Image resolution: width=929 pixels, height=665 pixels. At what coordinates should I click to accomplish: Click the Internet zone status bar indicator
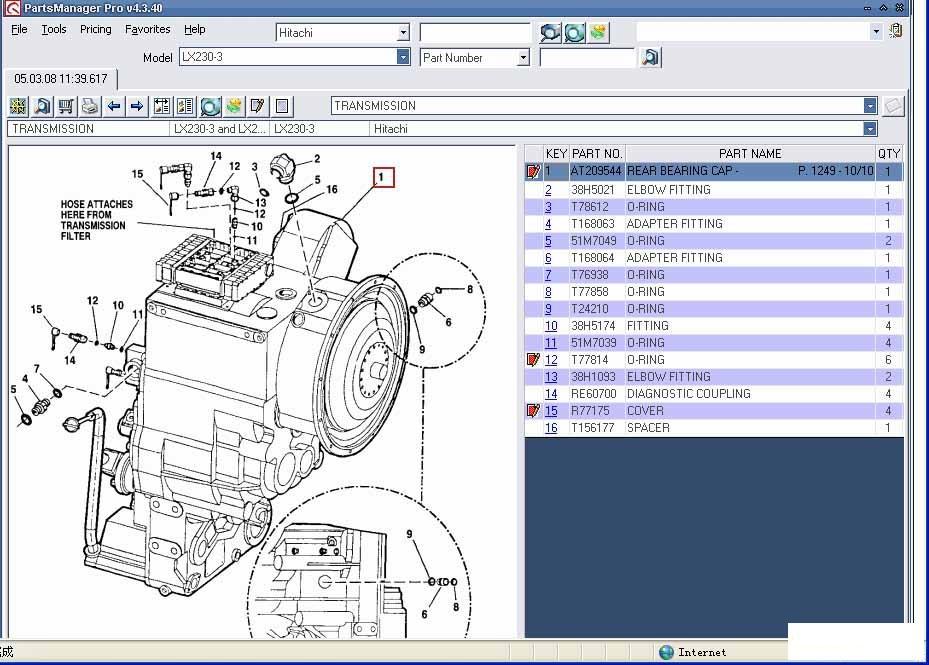tap(693, 652)
